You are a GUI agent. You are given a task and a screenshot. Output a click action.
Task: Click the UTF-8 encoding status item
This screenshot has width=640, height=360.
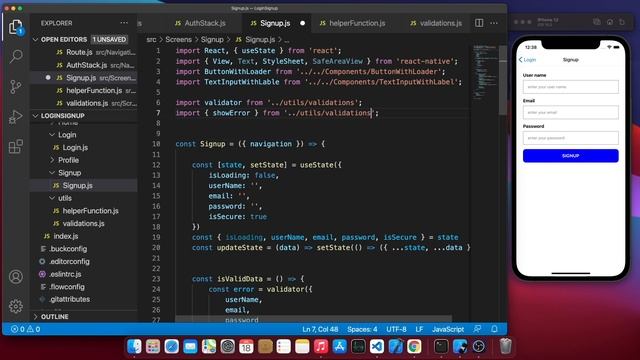396,329
